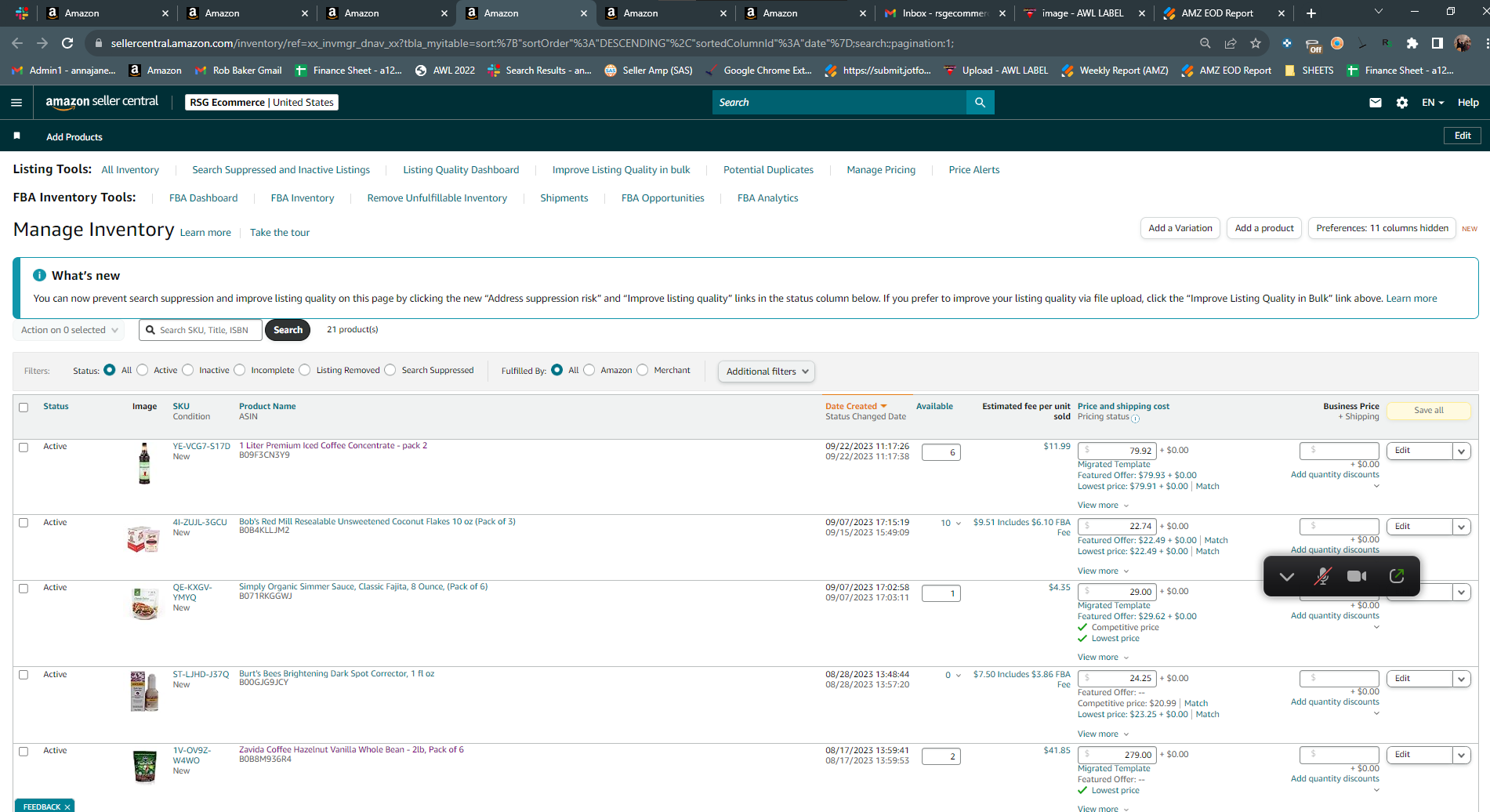Screen dimensions: 1490x812
Task: Click the What's new info icon
Action: click(x=39, y=275)
